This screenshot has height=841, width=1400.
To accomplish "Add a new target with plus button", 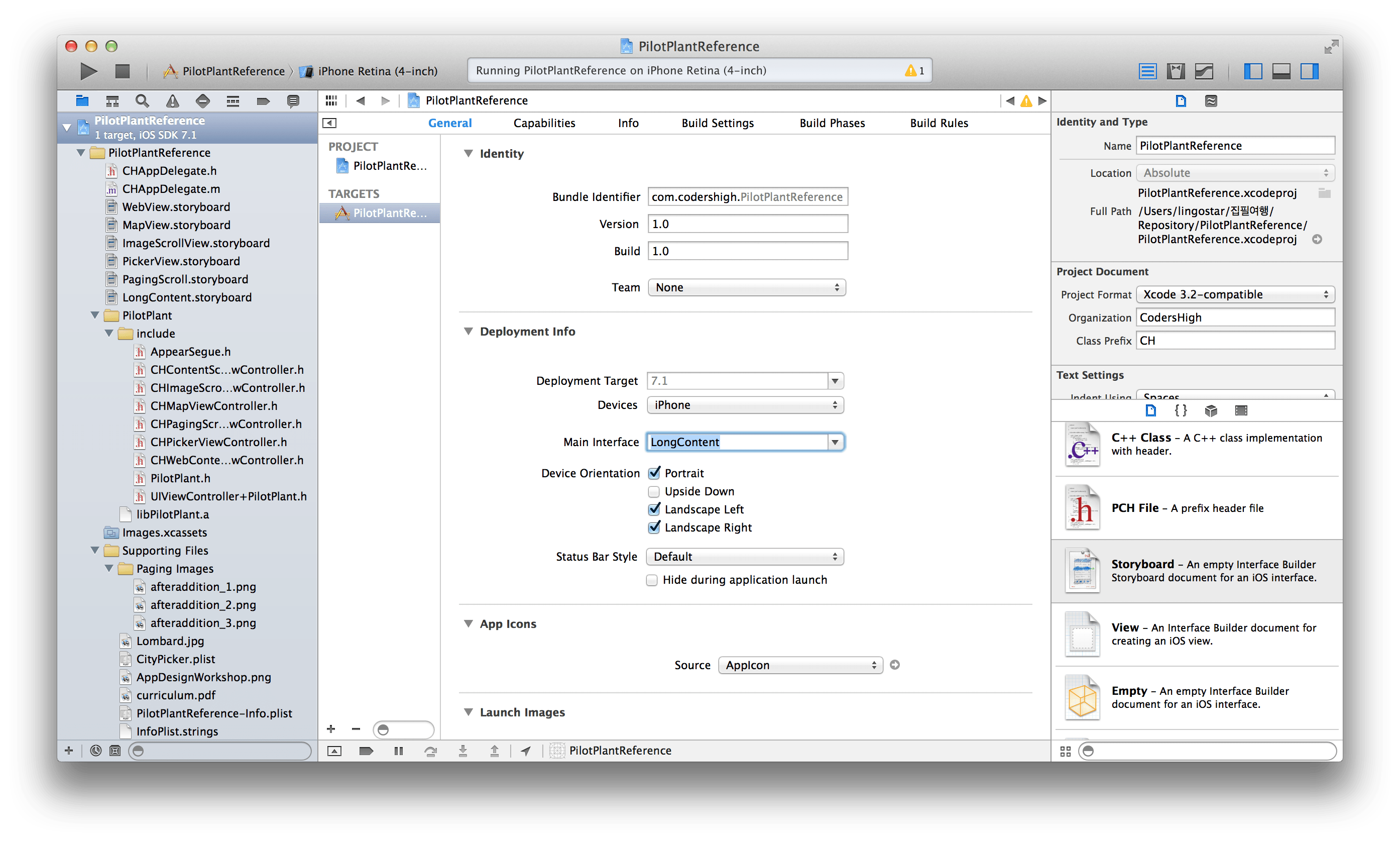I will (x=331, y=729).
